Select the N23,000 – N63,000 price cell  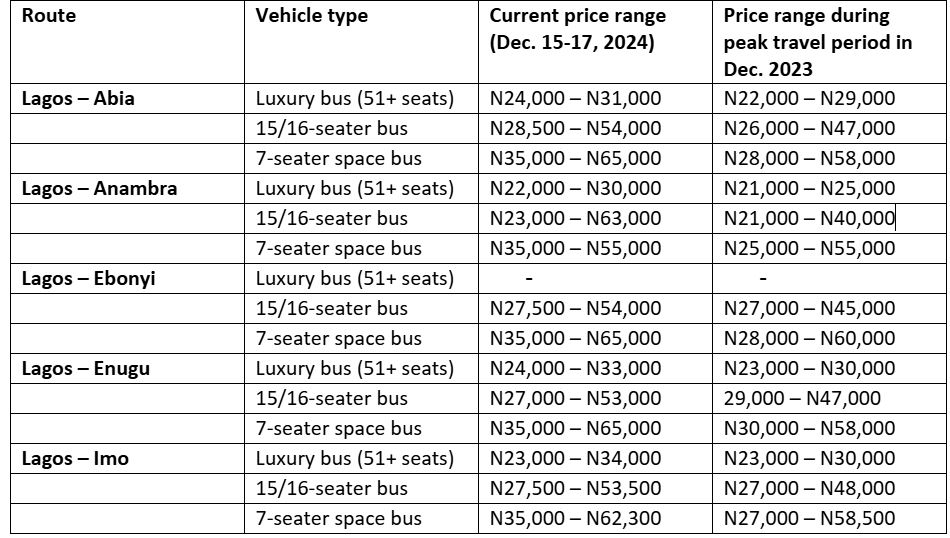575,218
